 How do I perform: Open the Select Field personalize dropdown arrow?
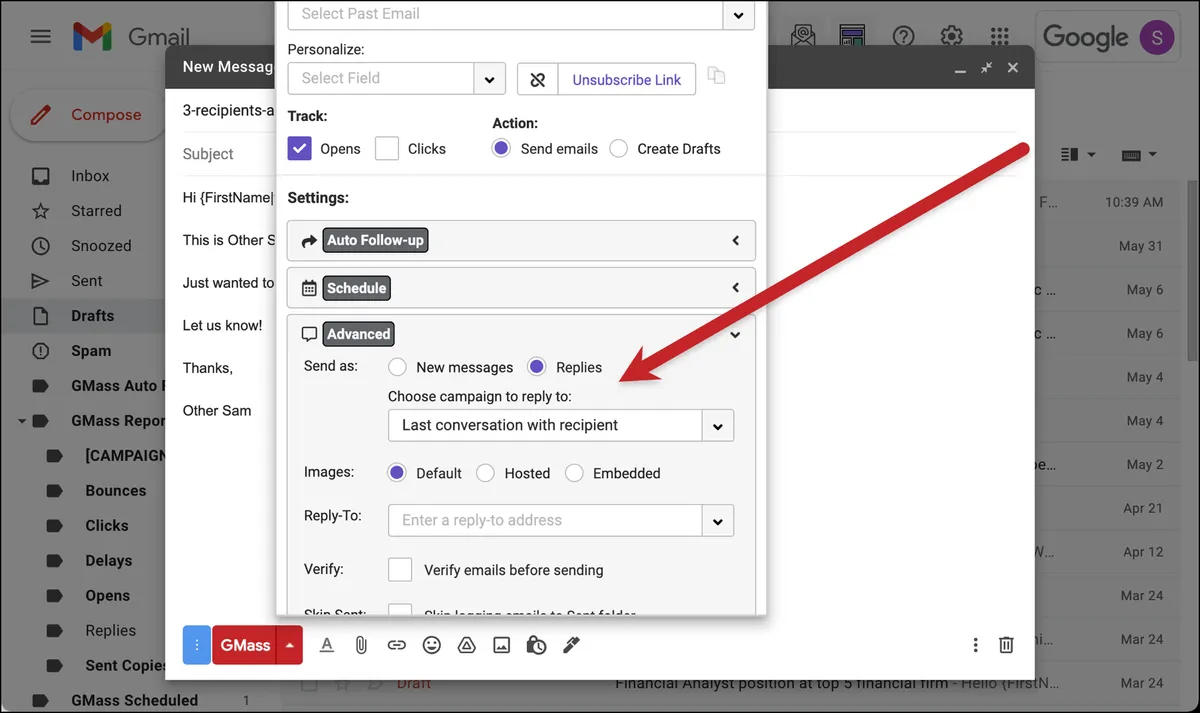point(489,79)
